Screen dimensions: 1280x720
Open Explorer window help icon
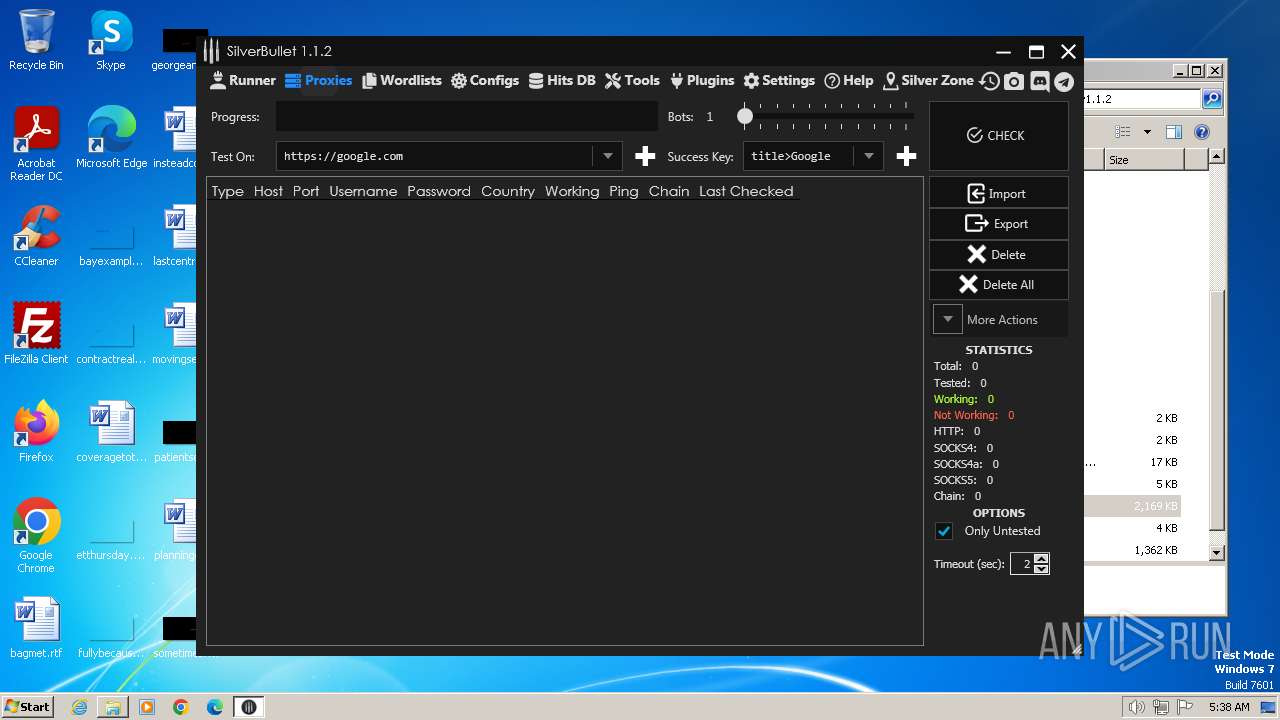pos(1202,132)
